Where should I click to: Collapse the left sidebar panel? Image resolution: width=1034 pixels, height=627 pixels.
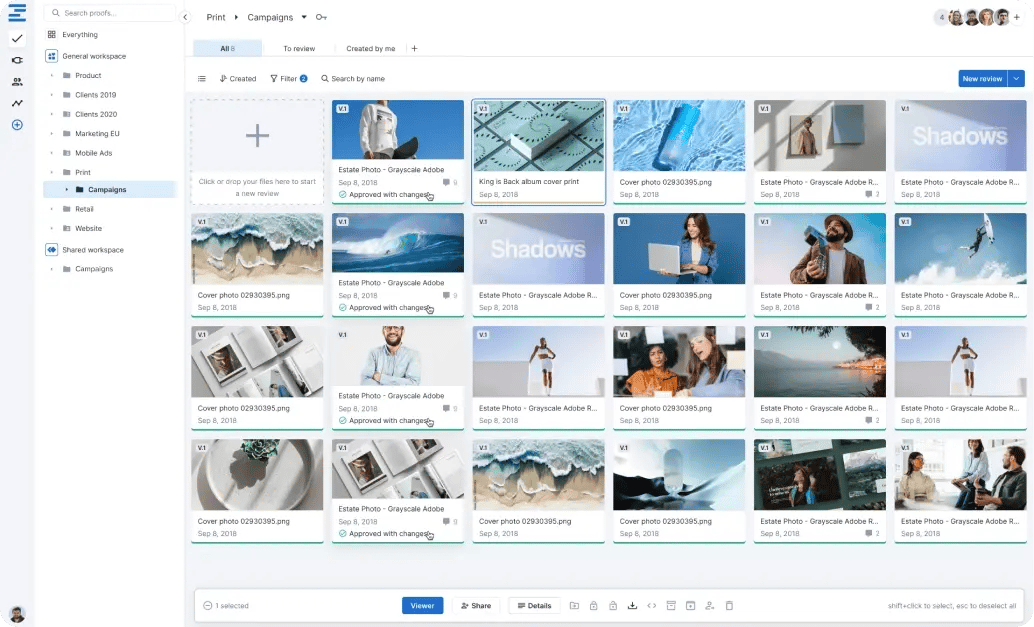click(x=185, y=18)
